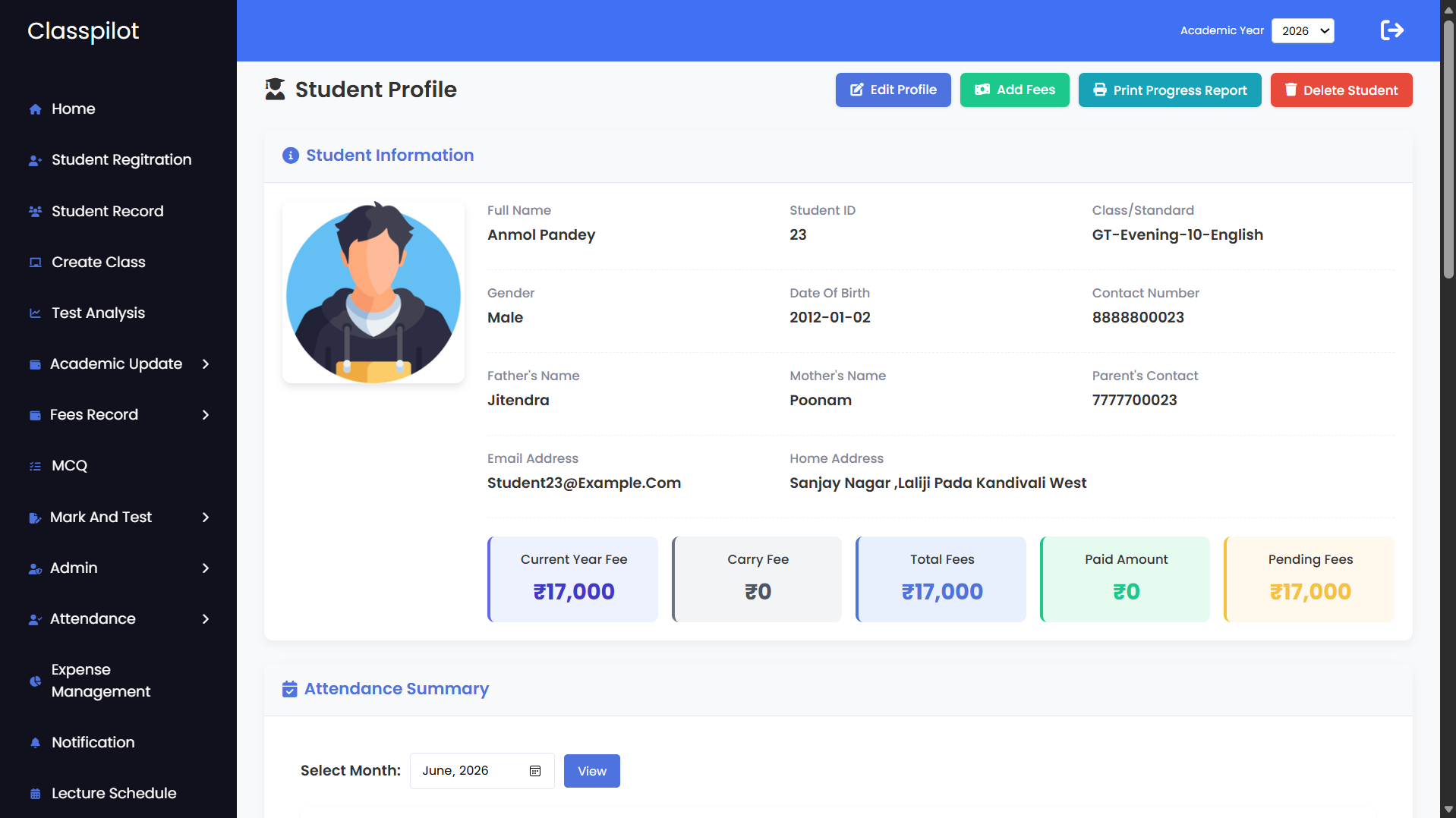Open the Academic Year dropdown
Viewport: 1456px width, 818px height.
(x=1303, y=30)
